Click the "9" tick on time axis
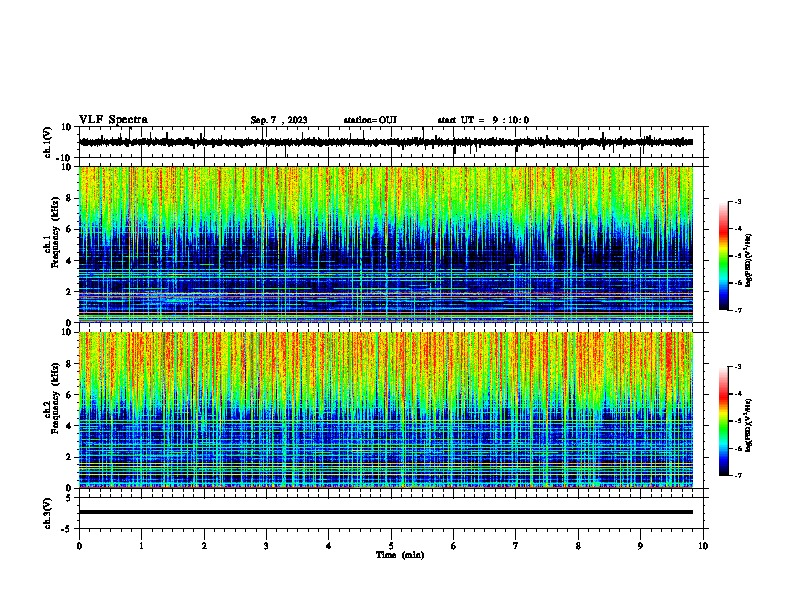This screenshot has width=792, height=612. coord(640,546)
